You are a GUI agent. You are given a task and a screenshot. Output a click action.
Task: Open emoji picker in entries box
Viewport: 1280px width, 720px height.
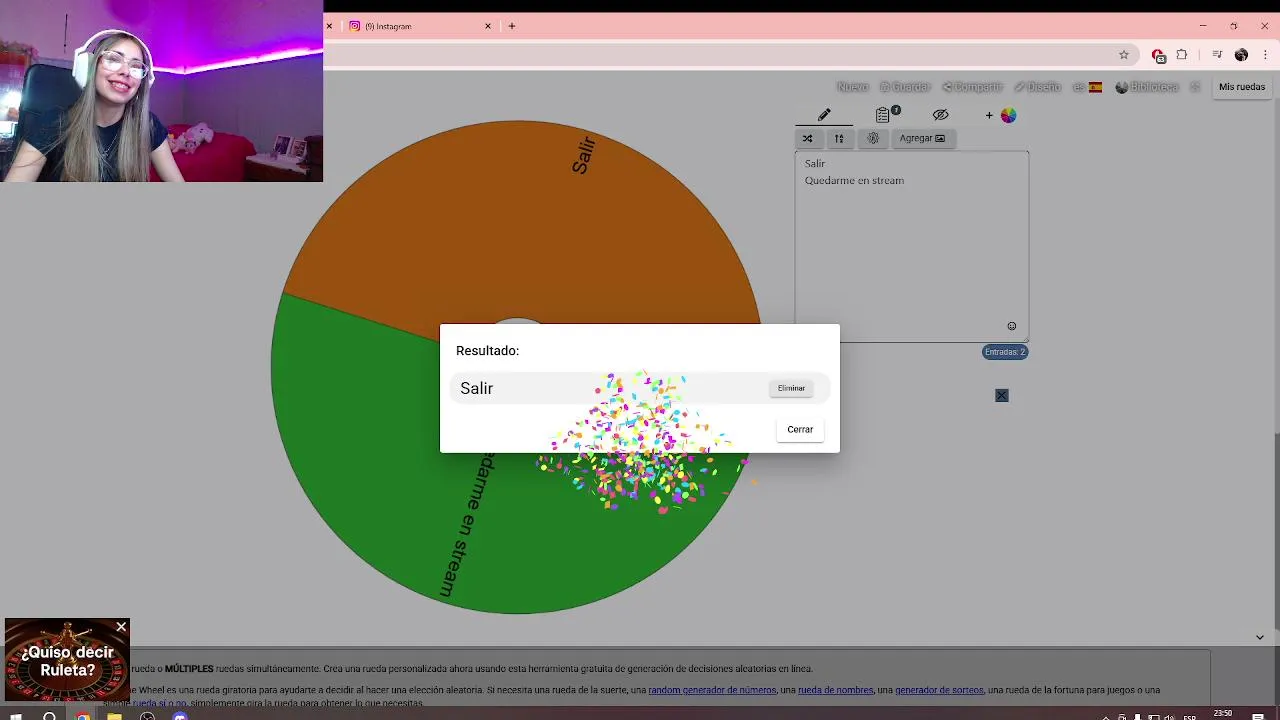pos(1011,326)
